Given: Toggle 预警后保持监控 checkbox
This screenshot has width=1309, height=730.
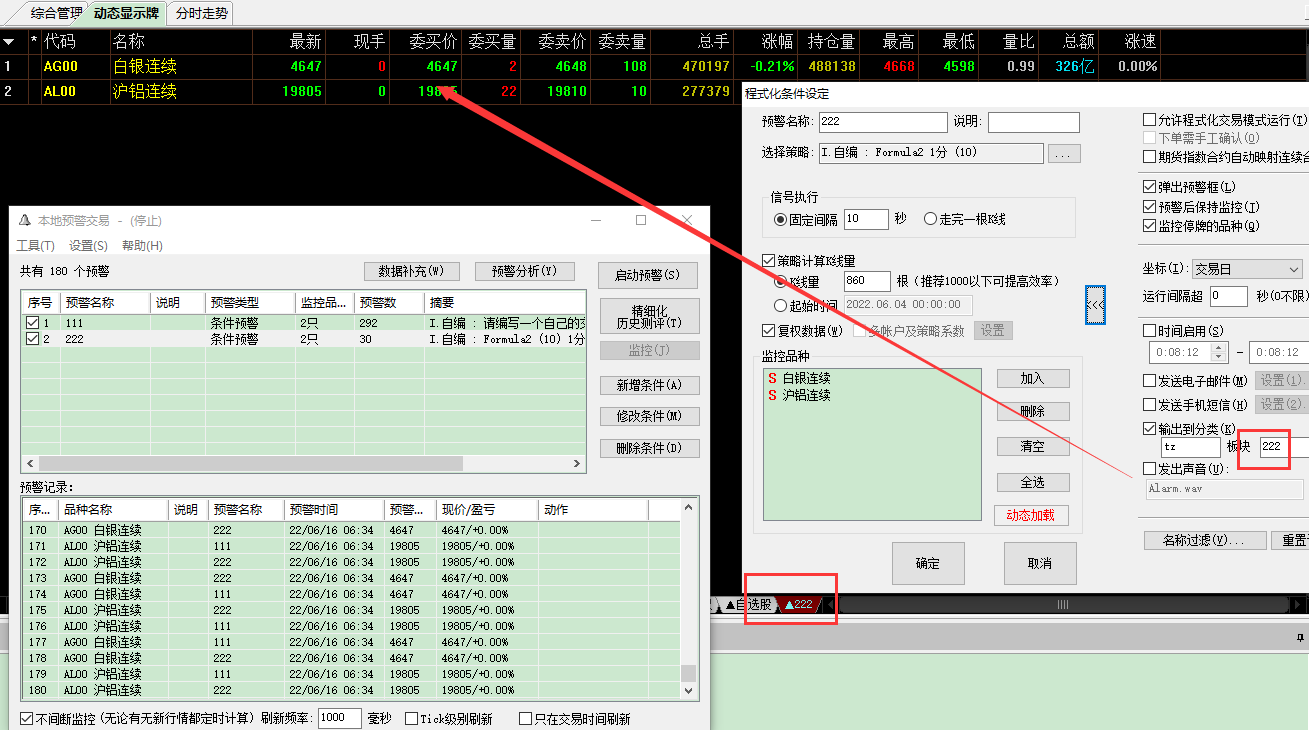Looking at the screenshot, I should (1149, 207).
